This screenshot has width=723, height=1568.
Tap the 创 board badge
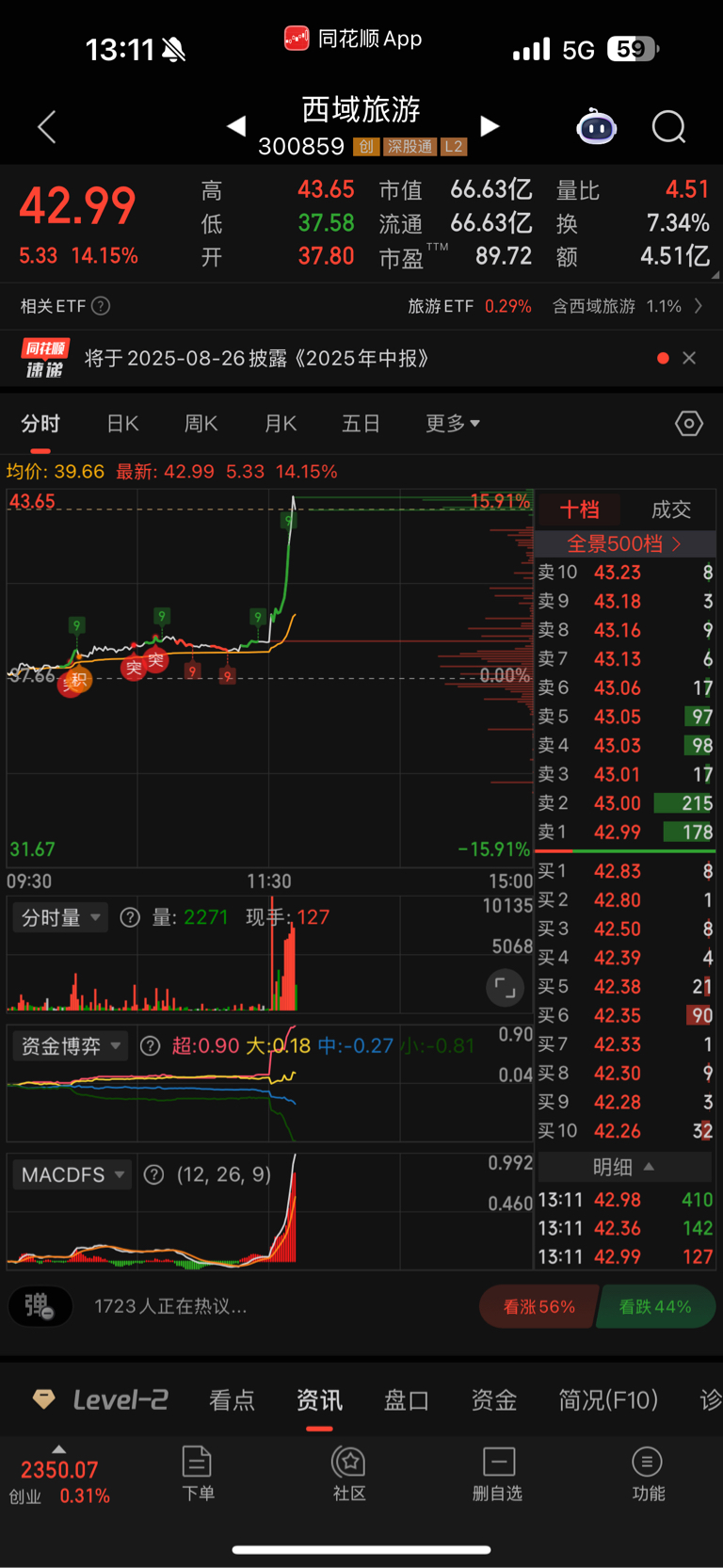[x=366, y=147]
